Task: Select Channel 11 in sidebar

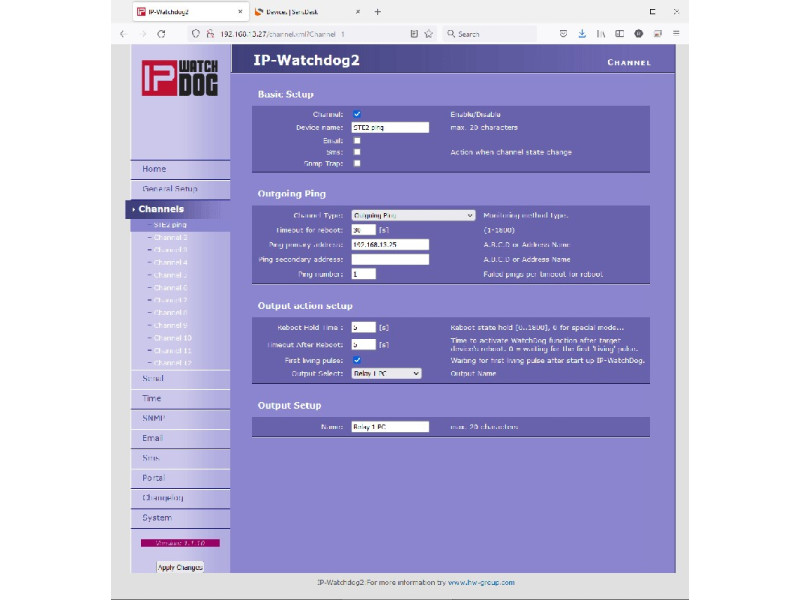Action: 172,351
